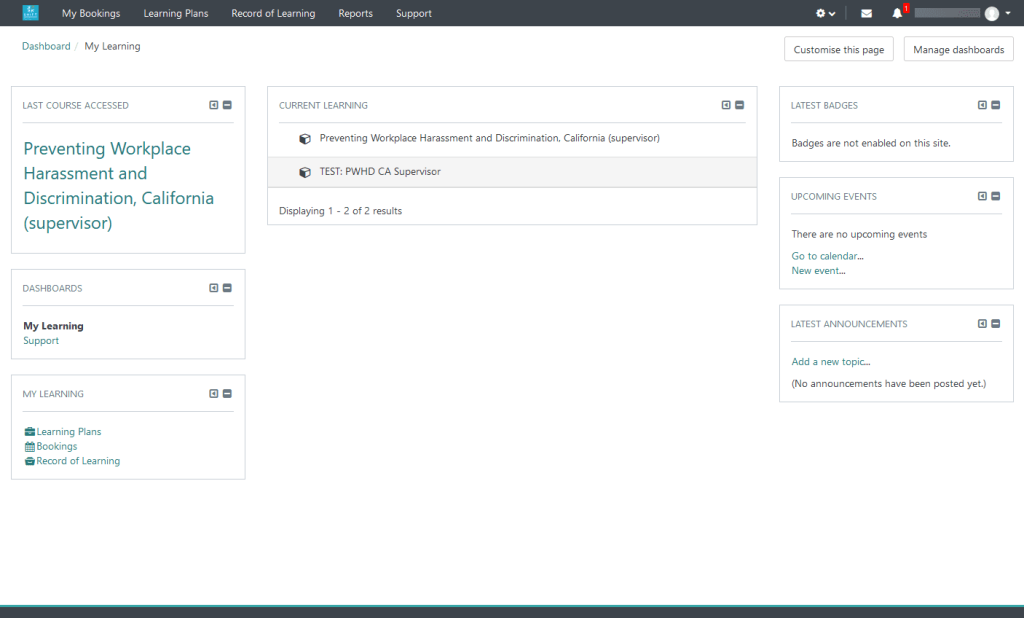Collapse the Dashboards block
This screenshot has height=618, width=1024.
click(x=227, y=288)
